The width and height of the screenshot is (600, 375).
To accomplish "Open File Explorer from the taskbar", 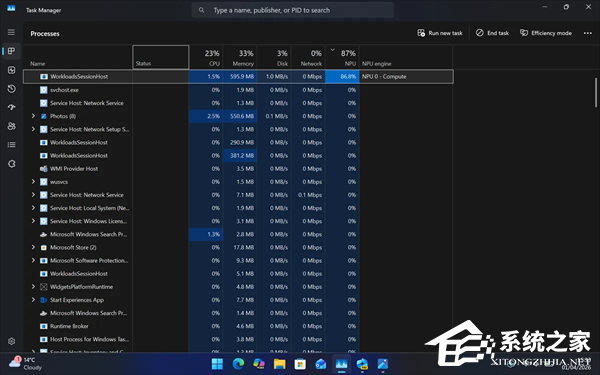I will click(x=279, y=364).
